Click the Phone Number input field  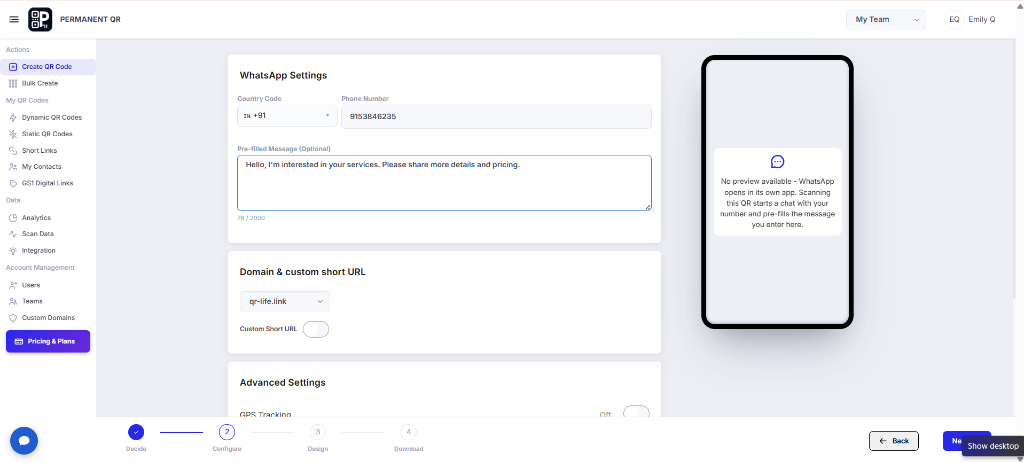pyautogui.click(x=496, y=116)
